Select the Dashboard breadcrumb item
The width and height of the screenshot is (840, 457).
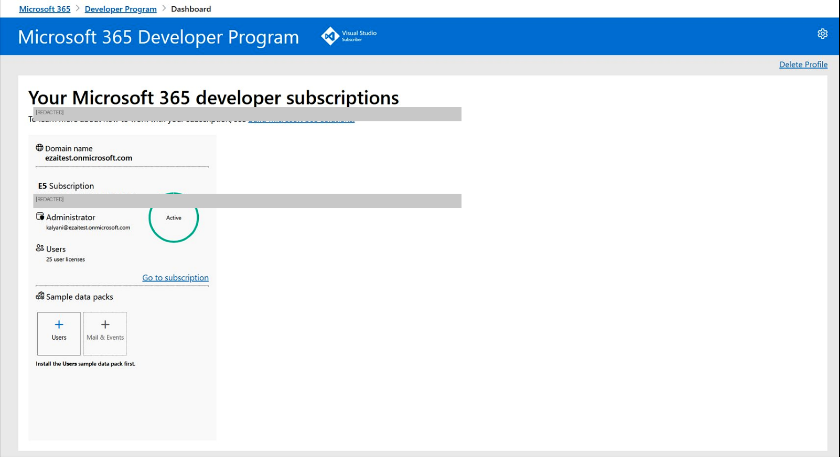pyautogui.click(x=191, y=9)
